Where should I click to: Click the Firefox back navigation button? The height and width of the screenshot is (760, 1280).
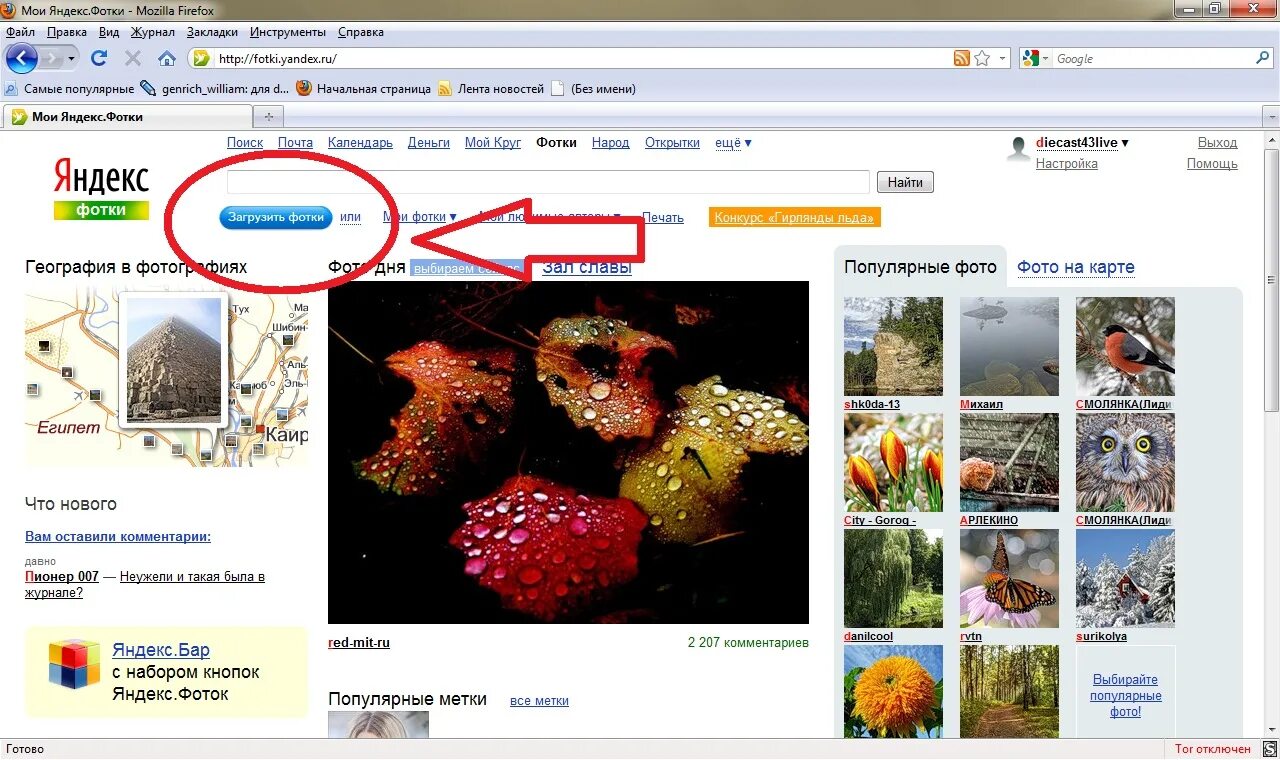[21, 58]
